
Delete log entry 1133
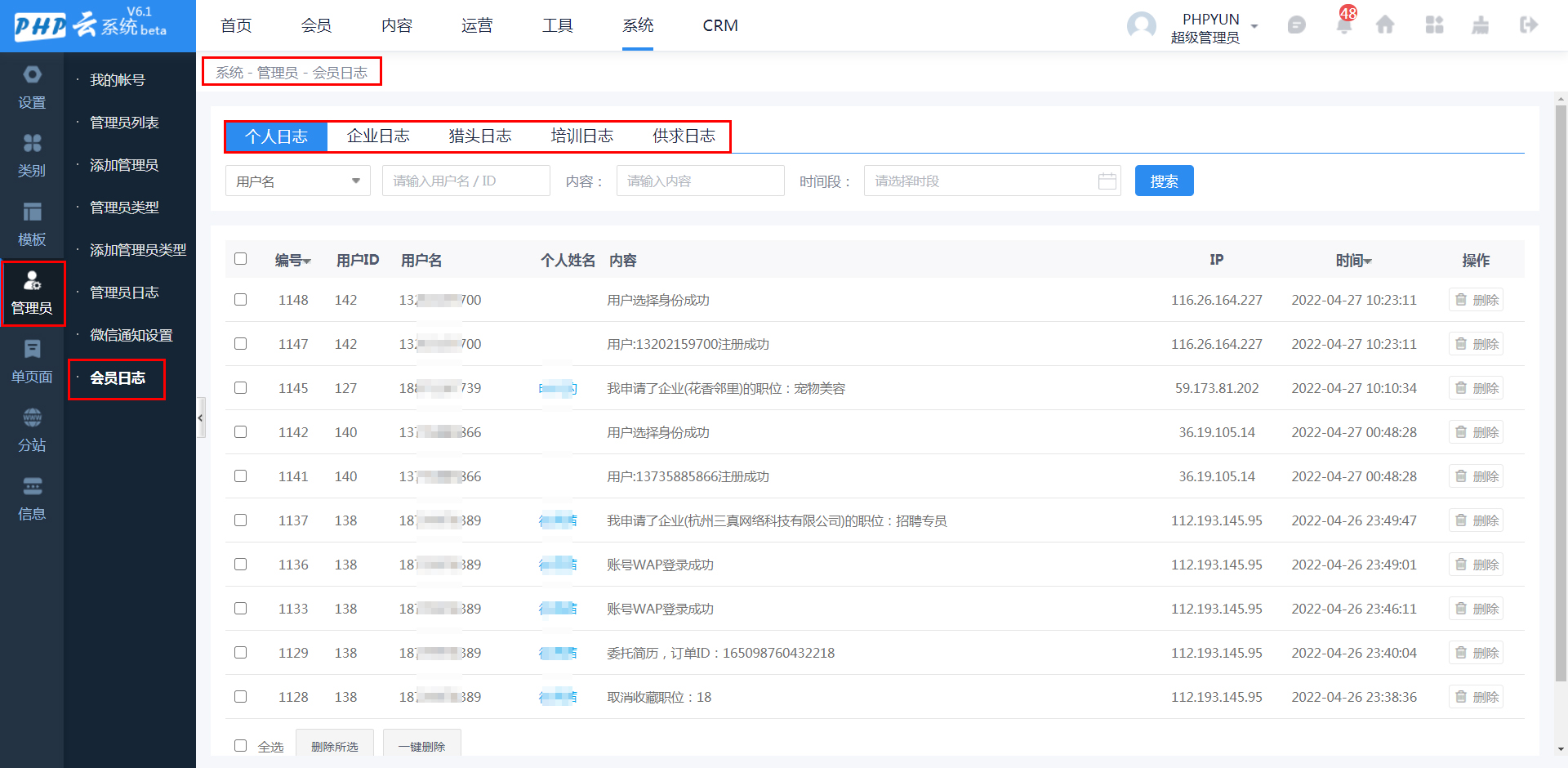pos(1476,609)
